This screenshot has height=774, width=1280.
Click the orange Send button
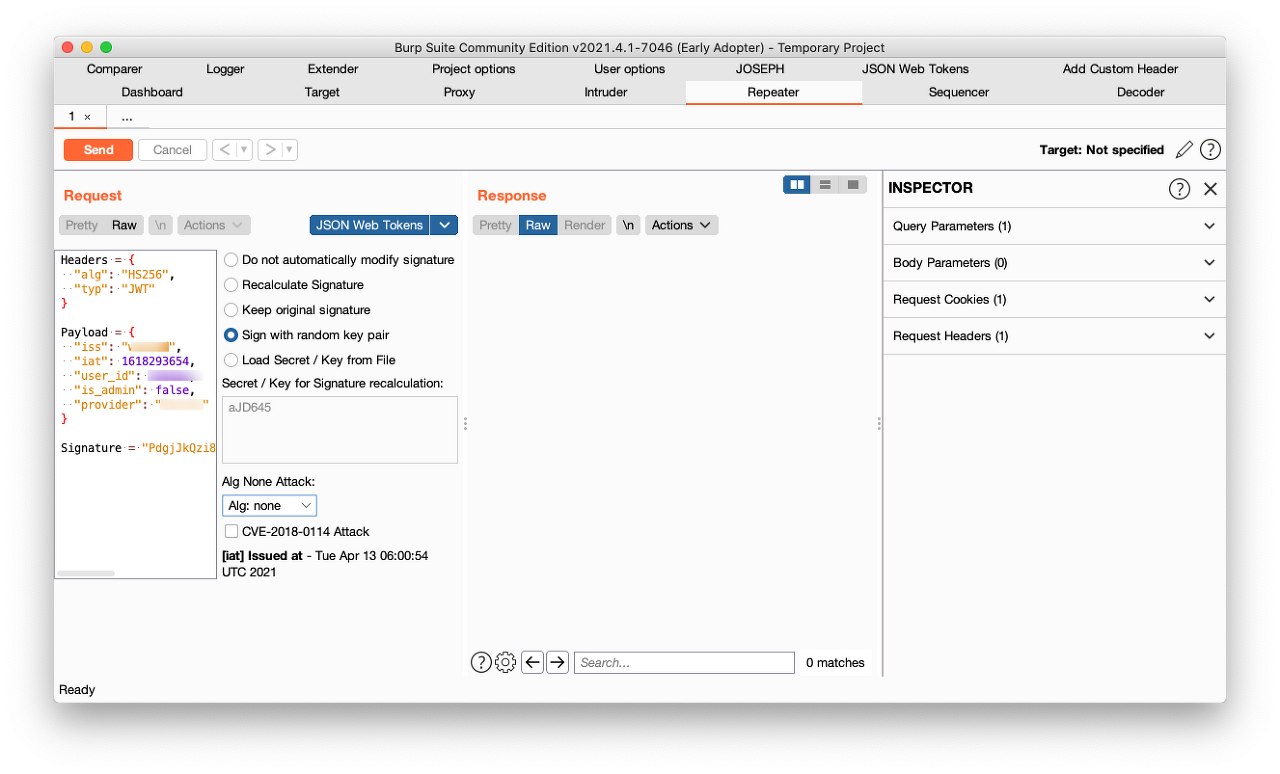[x=98, y=150]
